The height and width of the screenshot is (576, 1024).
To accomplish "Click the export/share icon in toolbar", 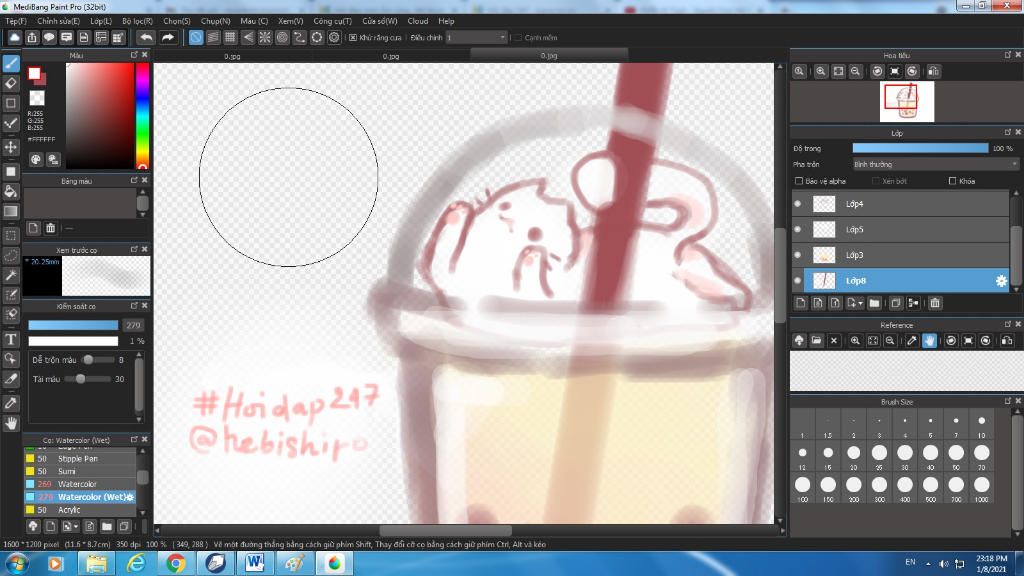I will point(32,37).
